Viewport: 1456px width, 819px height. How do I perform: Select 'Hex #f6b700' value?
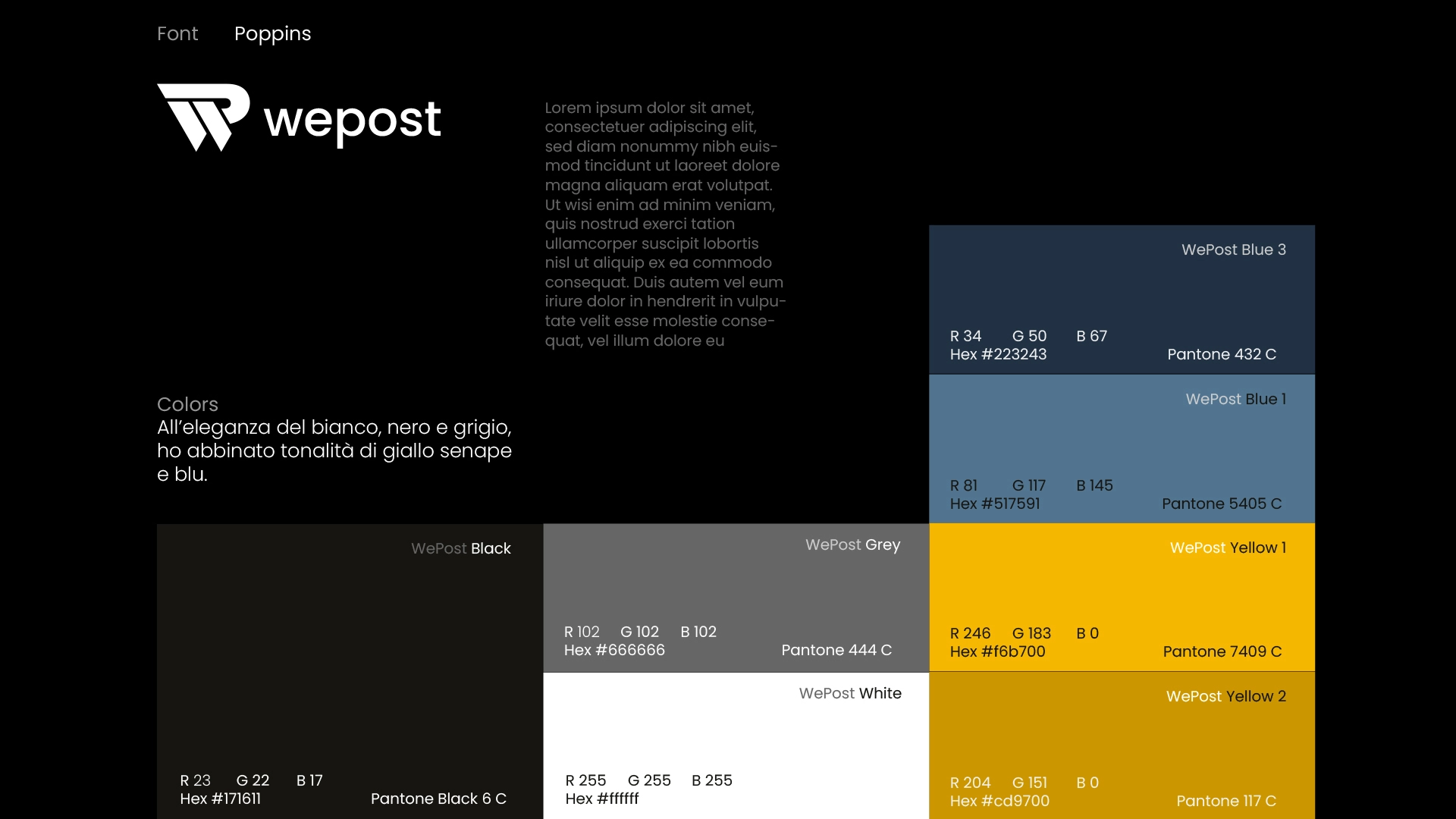[x=998, y=651]
